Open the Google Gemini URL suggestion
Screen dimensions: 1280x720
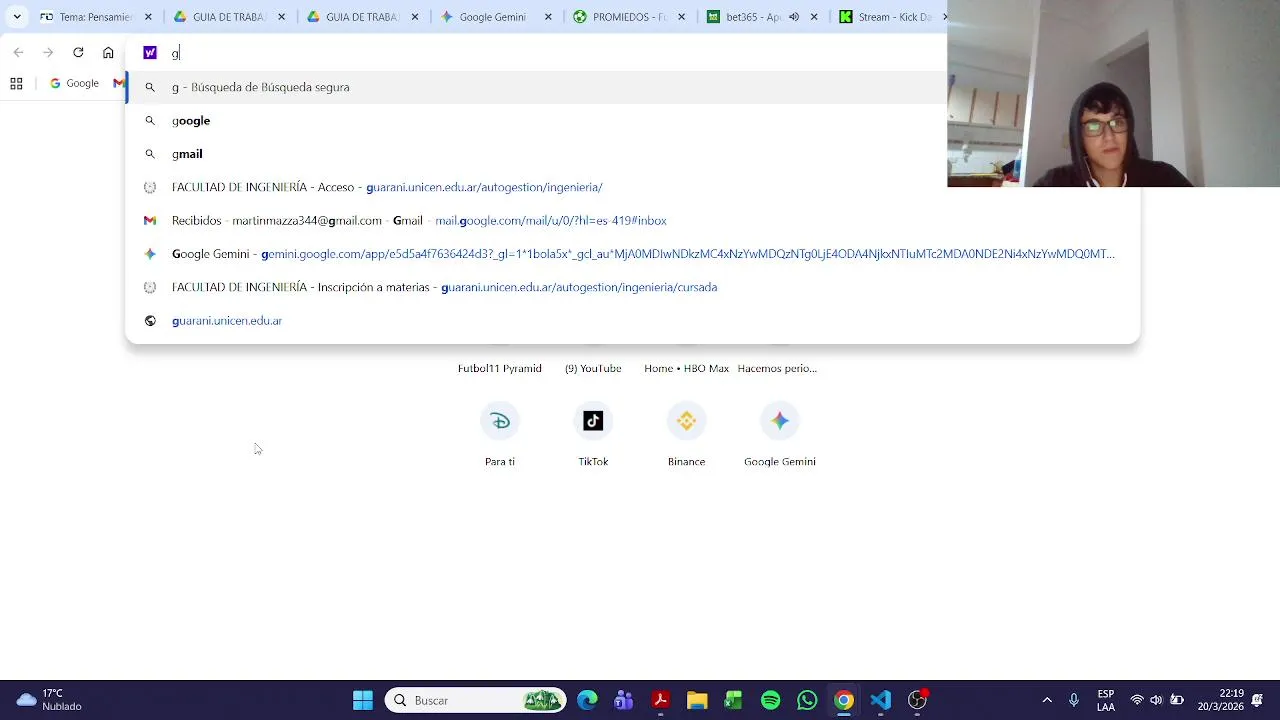[632, 254]
